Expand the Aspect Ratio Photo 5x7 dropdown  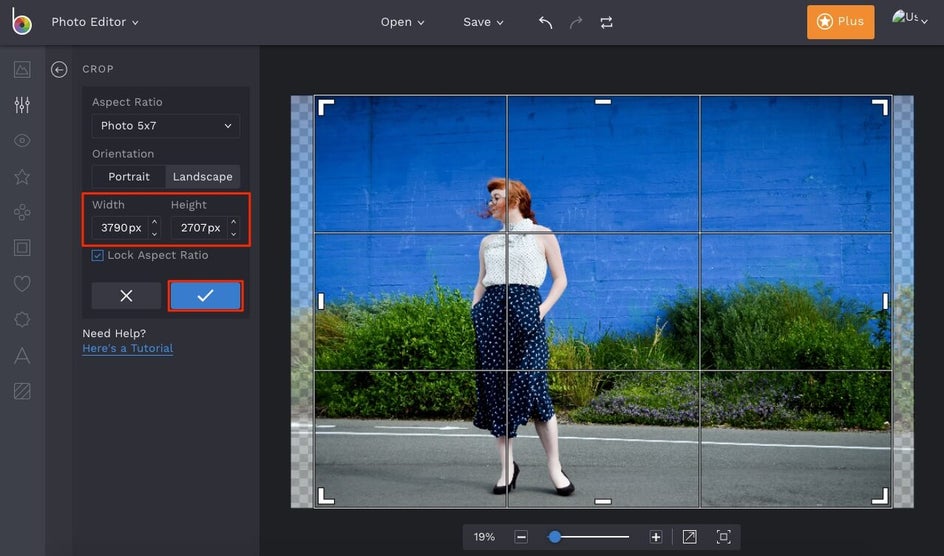click(x=166, y=126)
